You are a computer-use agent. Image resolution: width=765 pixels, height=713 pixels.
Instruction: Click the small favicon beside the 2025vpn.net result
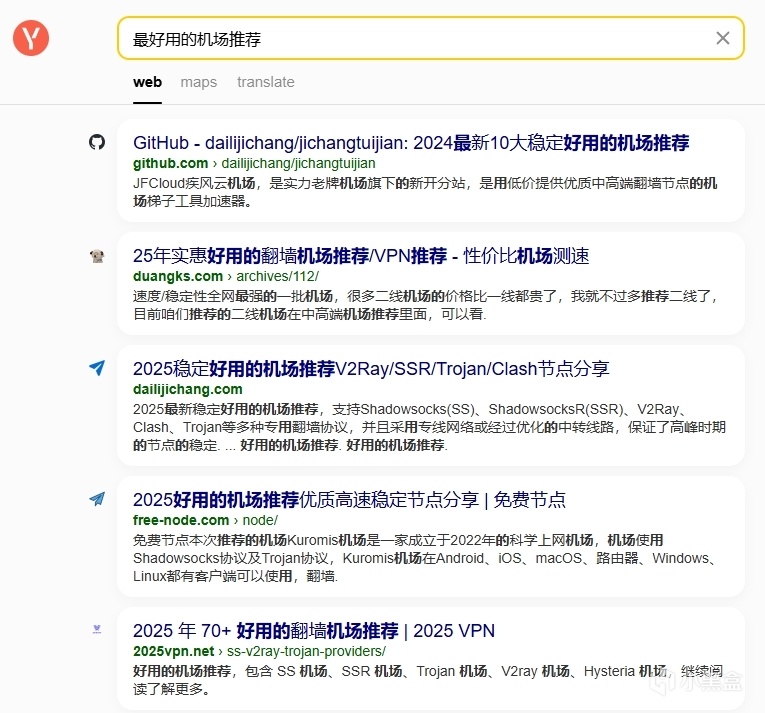pyautogui.click(x=97, y=630)
